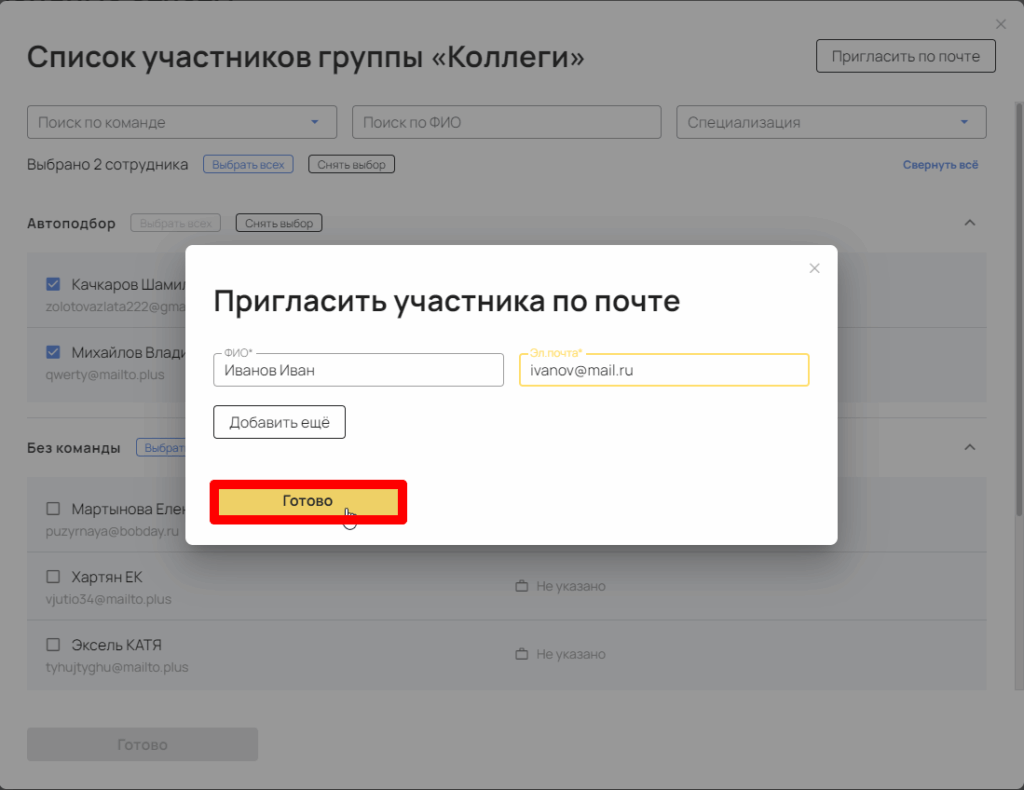Screen dimensions: 1024x790
Task: Click the briefcase icon in Эксель КАТЯ row
Action: coord(521,654)
